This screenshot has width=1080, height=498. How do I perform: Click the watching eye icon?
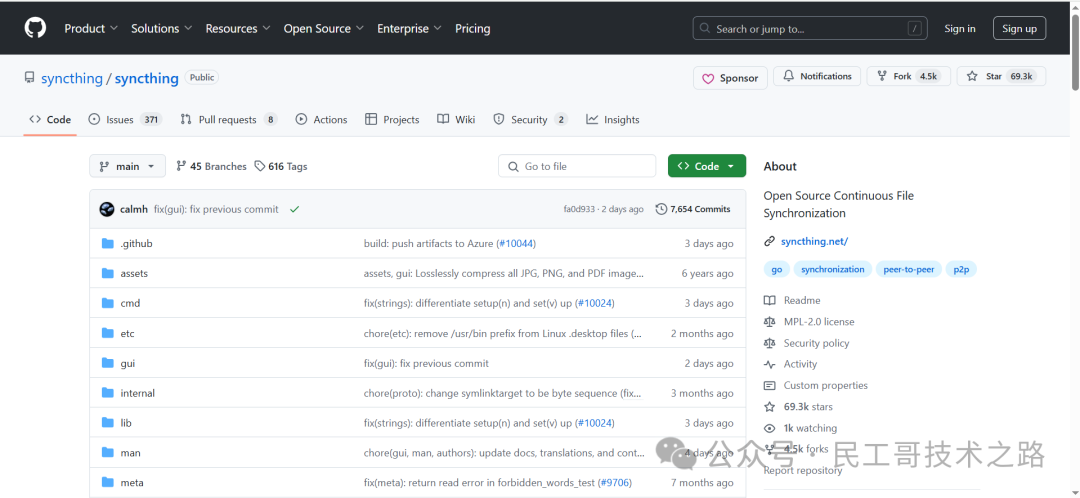coord(769,428)
